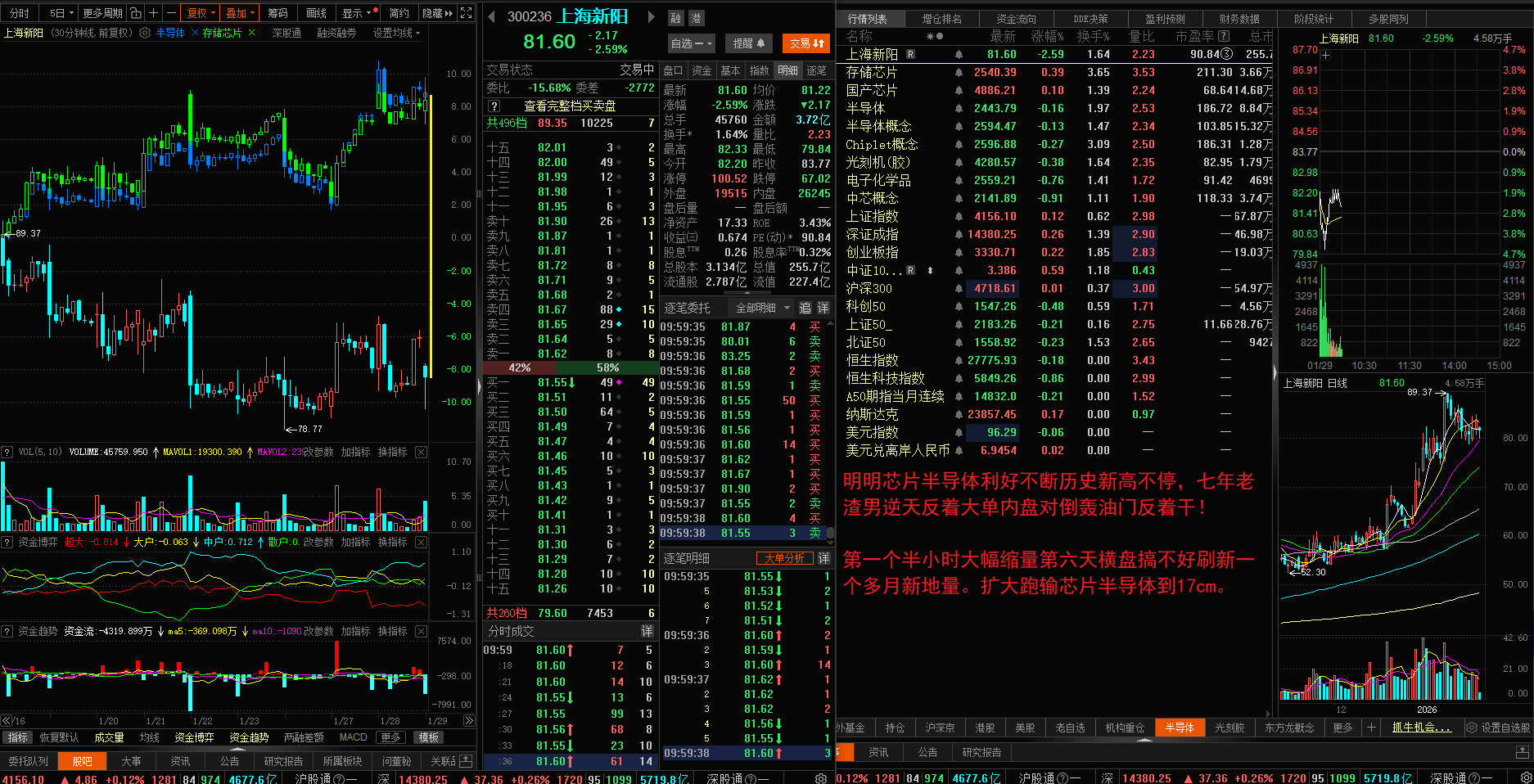Image resolution: width=1534 pixels, height=784 pixels.
Task: Switch to DDE决策 tab
Action: [x=1090, y=19]
